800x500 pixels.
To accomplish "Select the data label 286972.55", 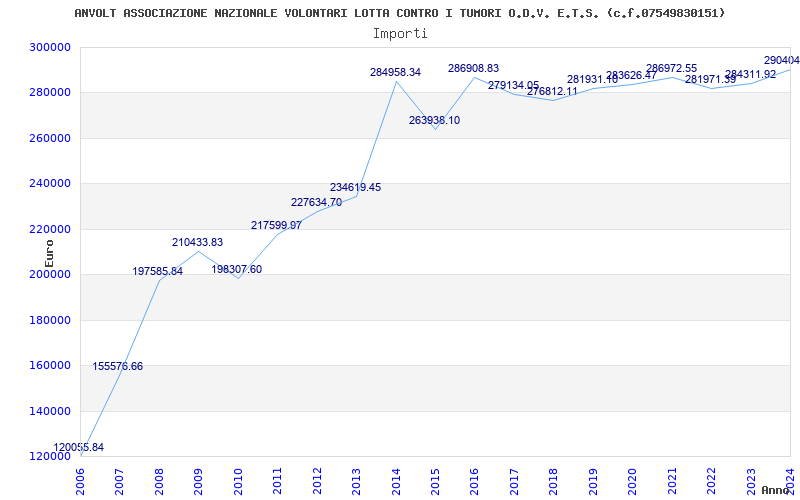I will [671, 68].
